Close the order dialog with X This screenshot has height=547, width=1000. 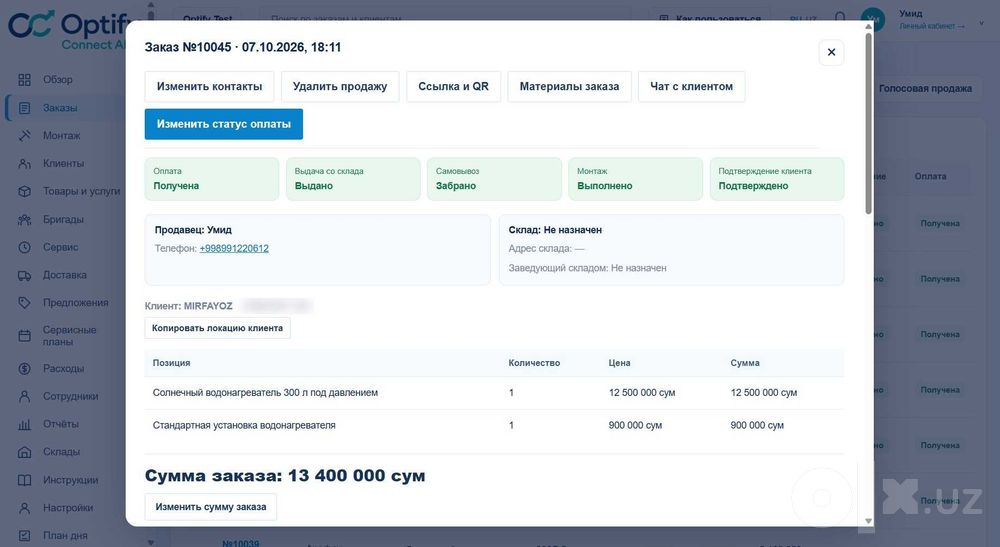[x=831, y=52]
